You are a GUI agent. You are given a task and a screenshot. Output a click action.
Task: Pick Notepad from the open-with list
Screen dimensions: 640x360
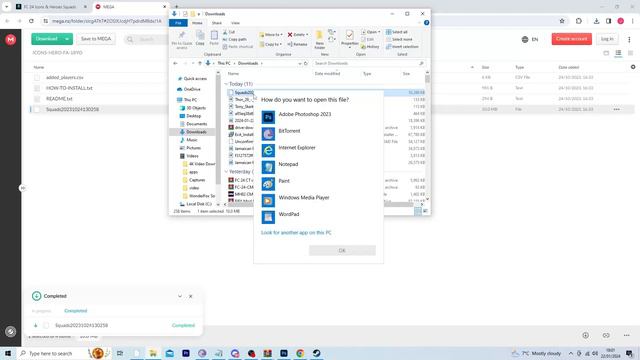318,167
